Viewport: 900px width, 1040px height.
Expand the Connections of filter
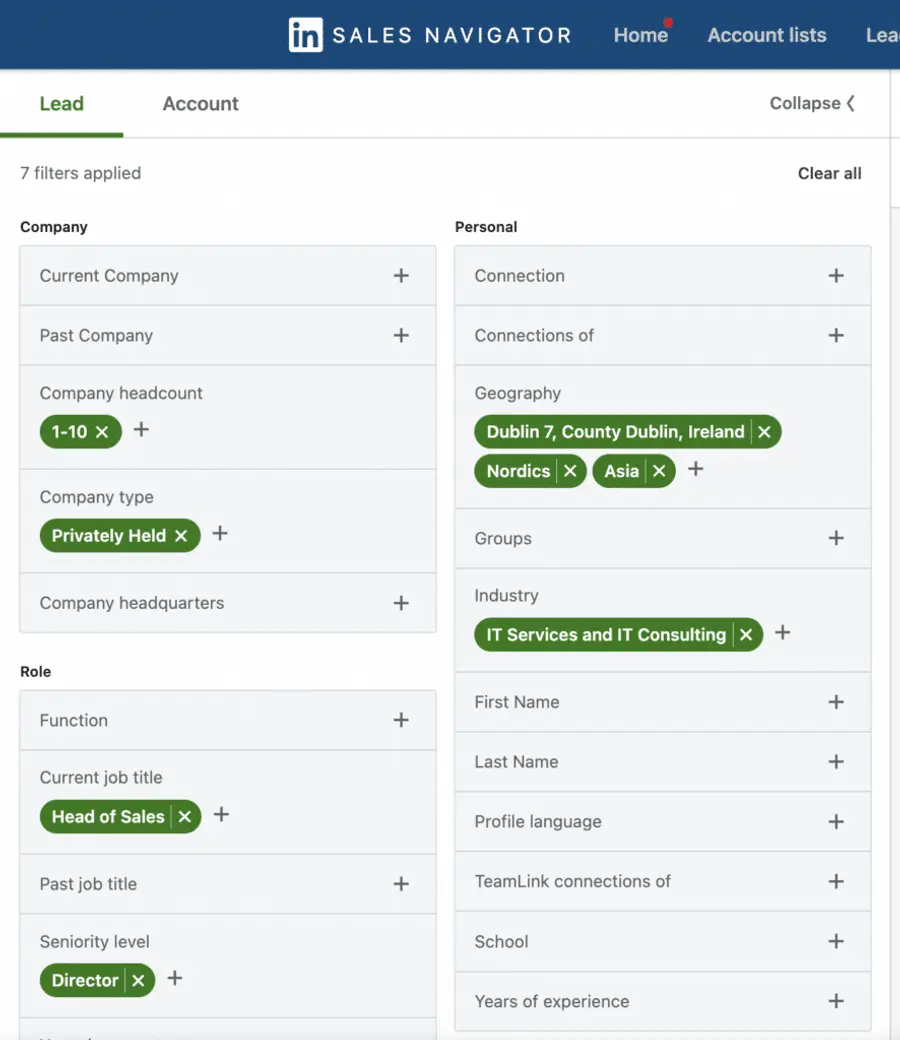(836, 335)
